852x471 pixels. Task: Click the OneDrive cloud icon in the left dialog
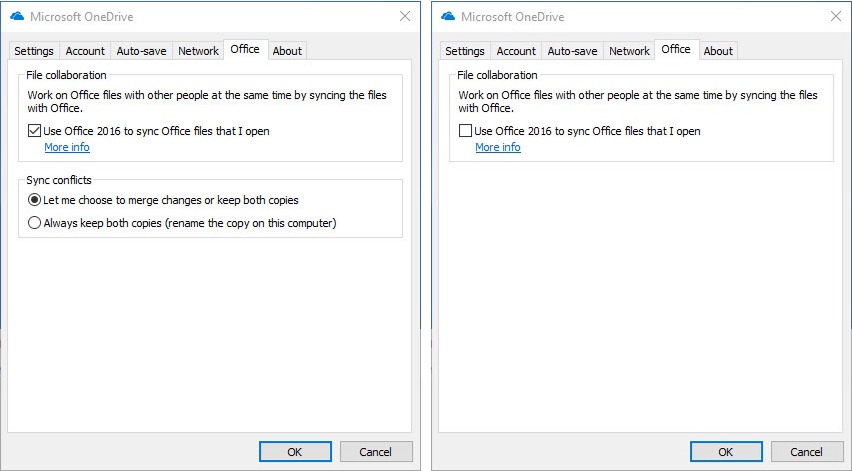pyautogui.click(x=16, y=16)
